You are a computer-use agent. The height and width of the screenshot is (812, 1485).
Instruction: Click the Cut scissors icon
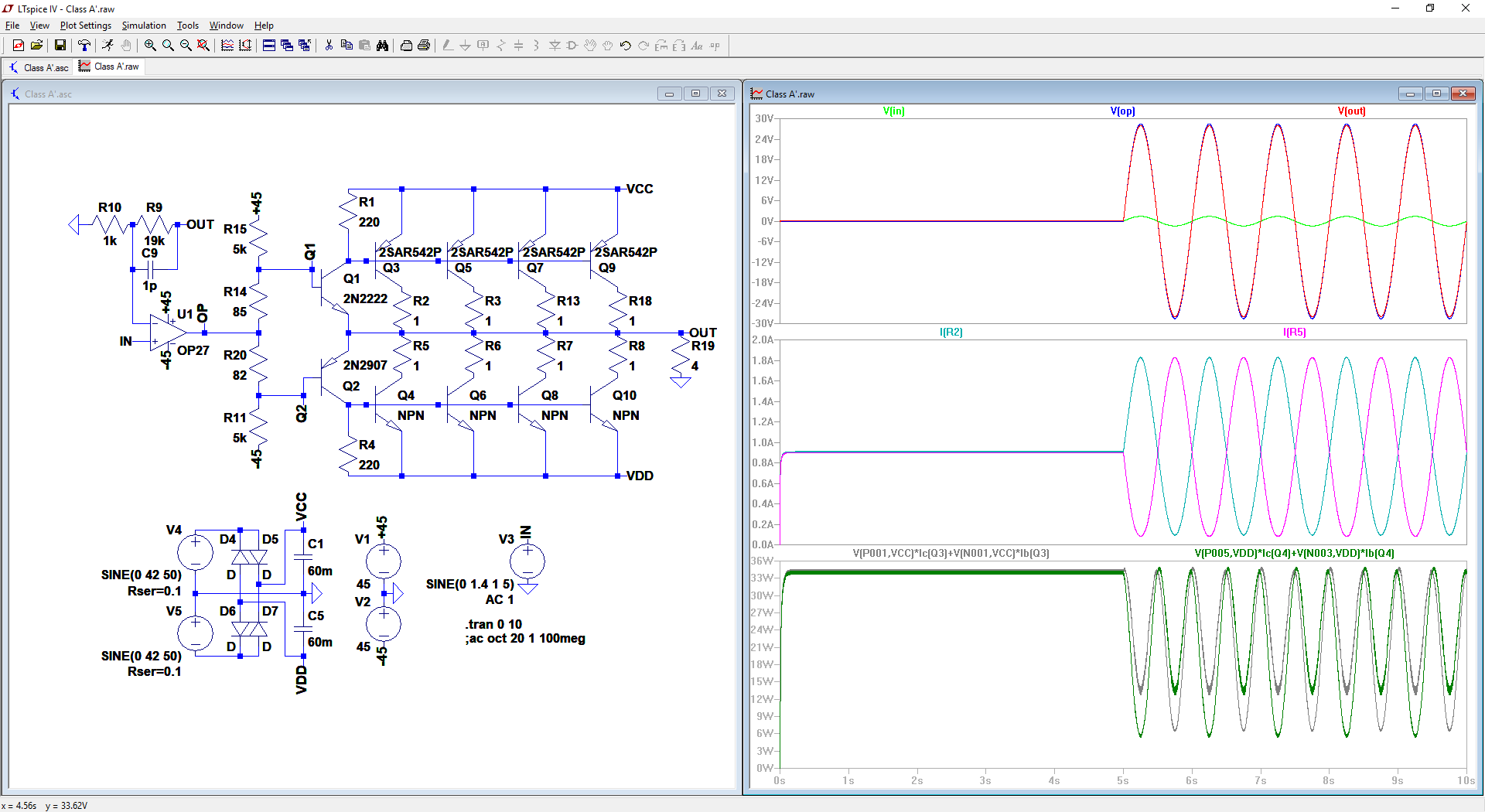pos(329,46)
